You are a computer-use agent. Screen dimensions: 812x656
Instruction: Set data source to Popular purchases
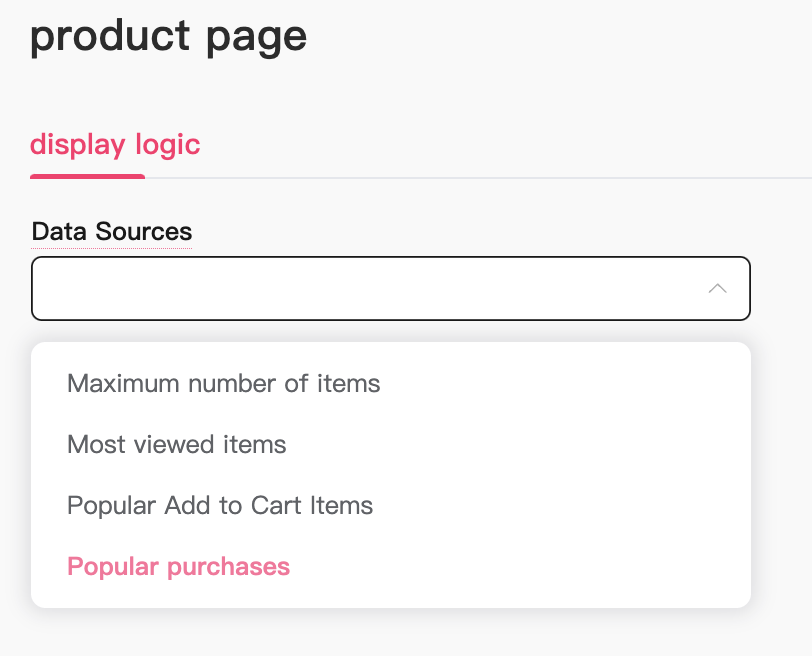tap(178, 566)
